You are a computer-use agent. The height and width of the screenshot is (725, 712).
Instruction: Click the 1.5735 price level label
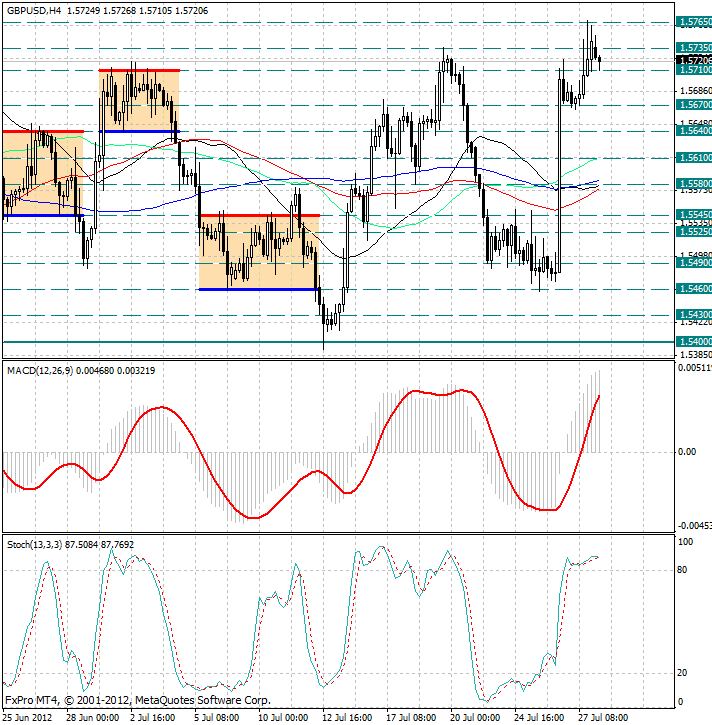(694, 48)
